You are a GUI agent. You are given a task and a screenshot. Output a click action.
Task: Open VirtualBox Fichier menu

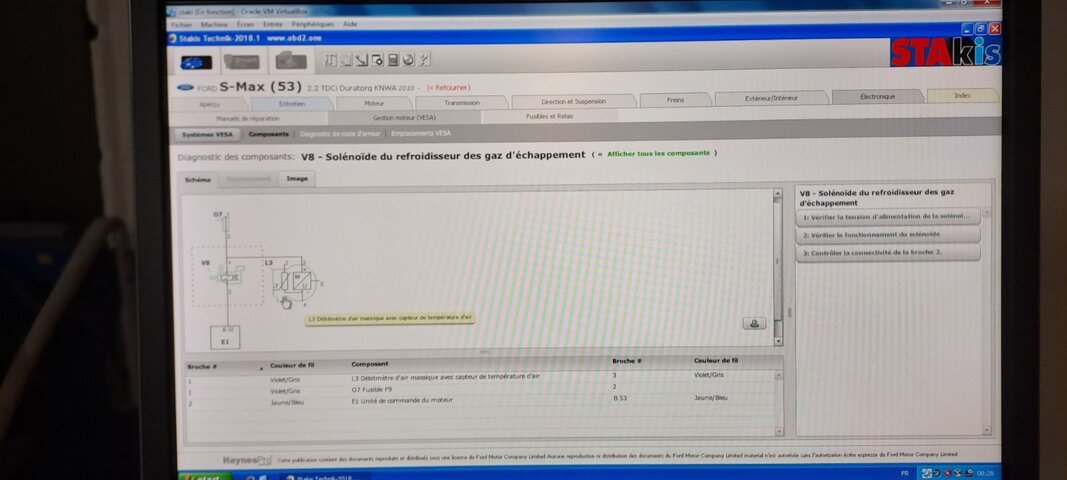(182, 25)
